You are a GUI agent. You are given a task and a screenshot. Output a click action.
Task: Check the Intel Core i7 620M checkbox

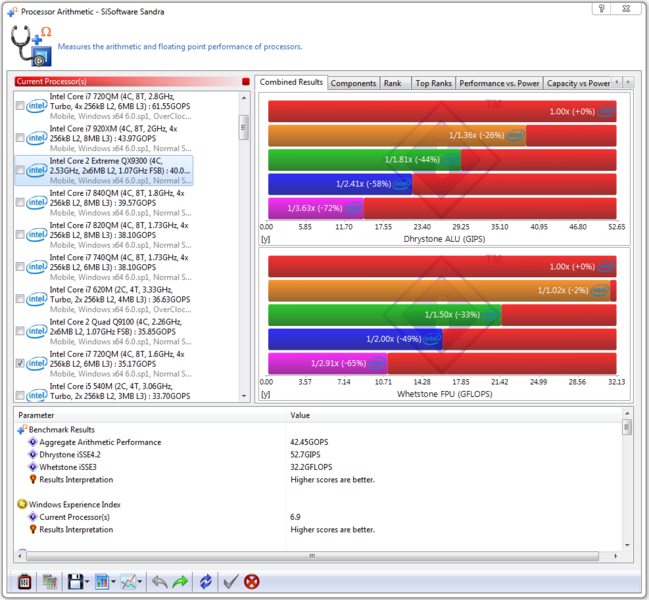[x=19, y=299]
